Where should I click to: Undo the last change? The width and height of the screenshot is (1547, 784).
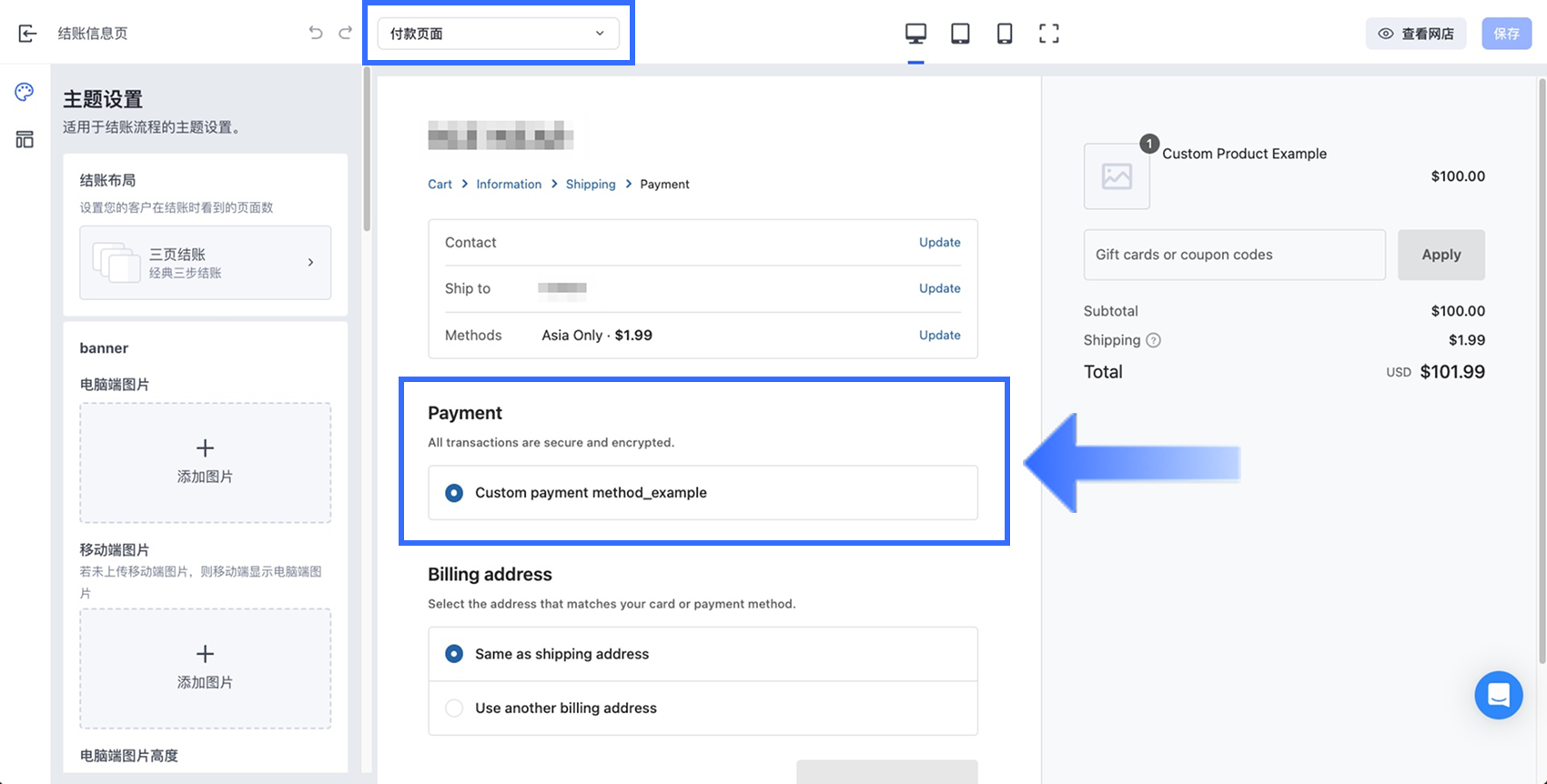point(316,34)
